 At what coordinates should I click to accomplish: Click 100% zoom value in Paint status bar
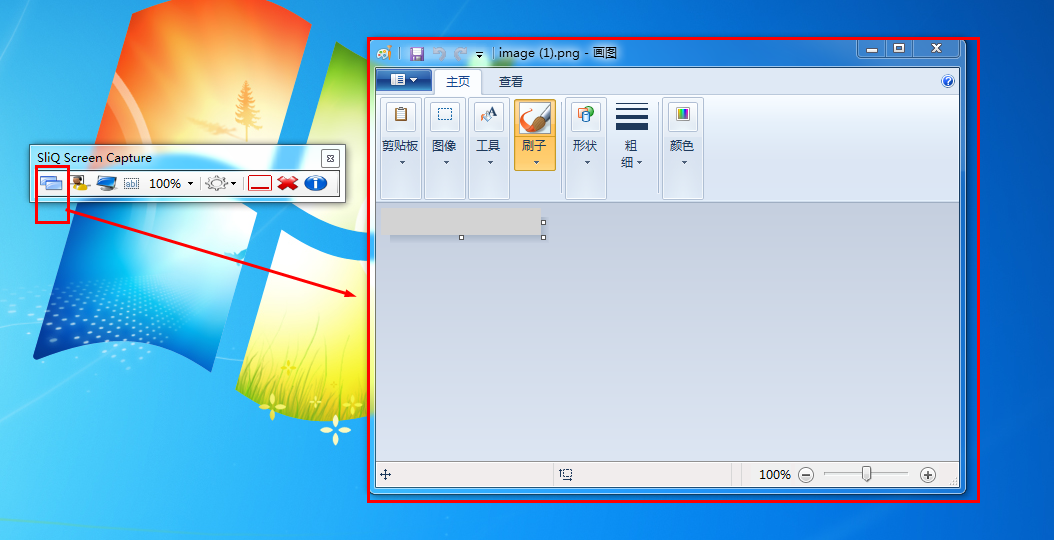775,475
